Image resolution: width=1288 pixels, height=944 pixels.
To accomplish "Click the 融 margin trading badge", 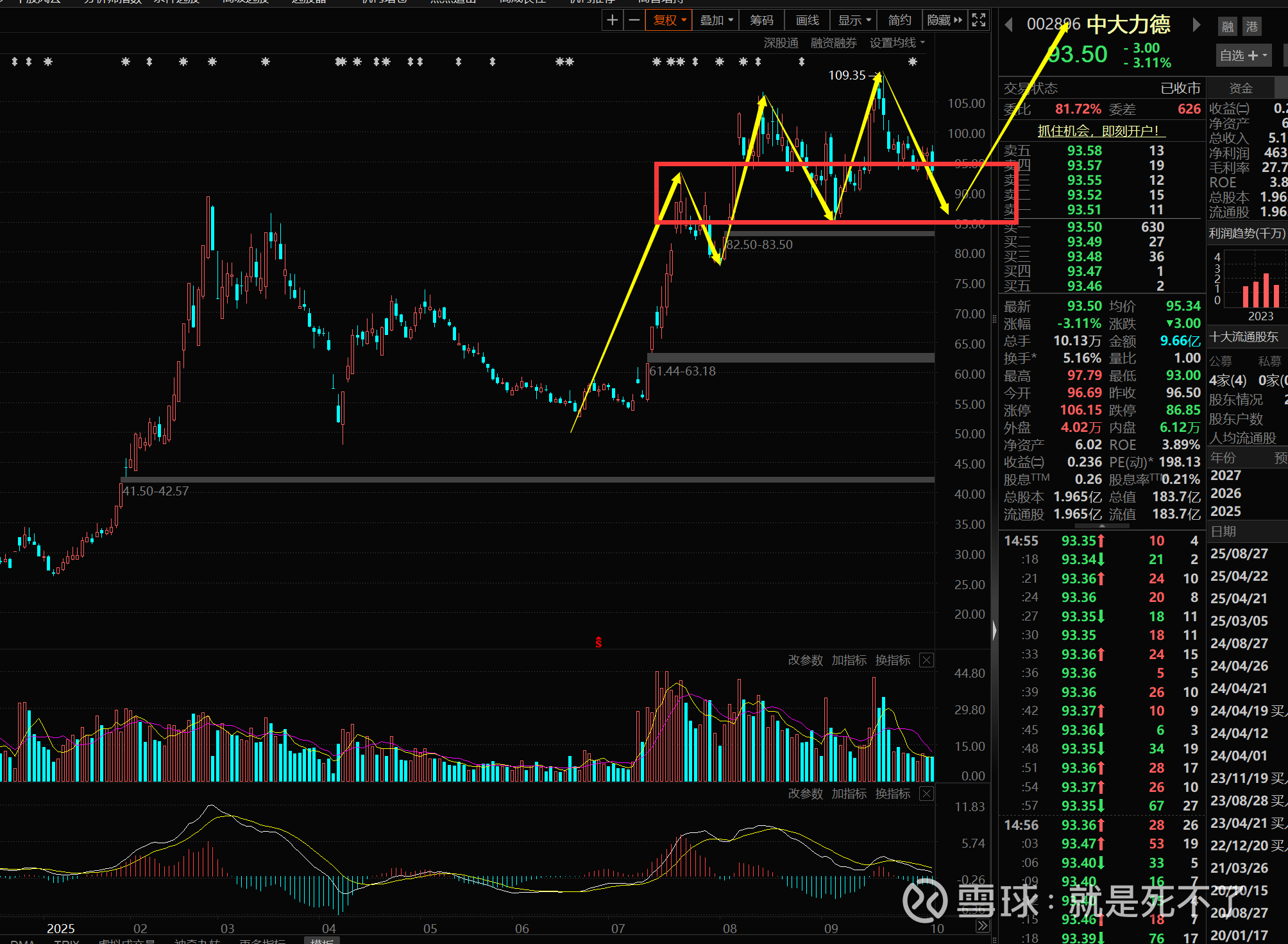I will point(1227,27).
